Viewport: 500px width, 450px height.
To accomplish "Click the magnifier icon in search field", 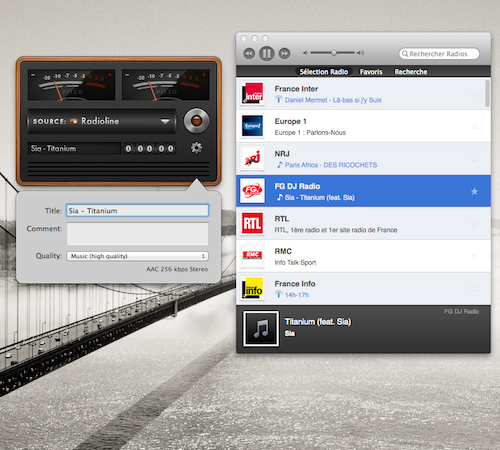I will click(405, 54).
